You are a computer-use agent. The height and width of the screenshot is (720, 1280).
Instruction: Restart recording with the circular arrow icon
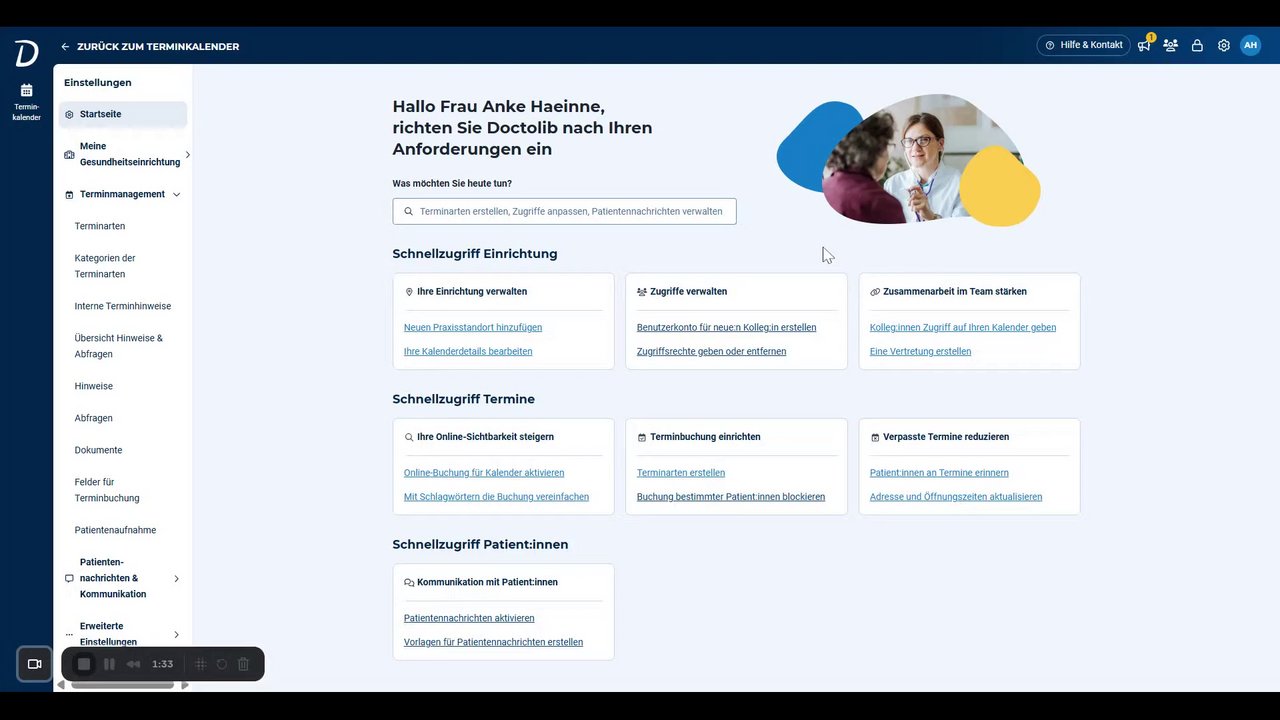(222, 664)
